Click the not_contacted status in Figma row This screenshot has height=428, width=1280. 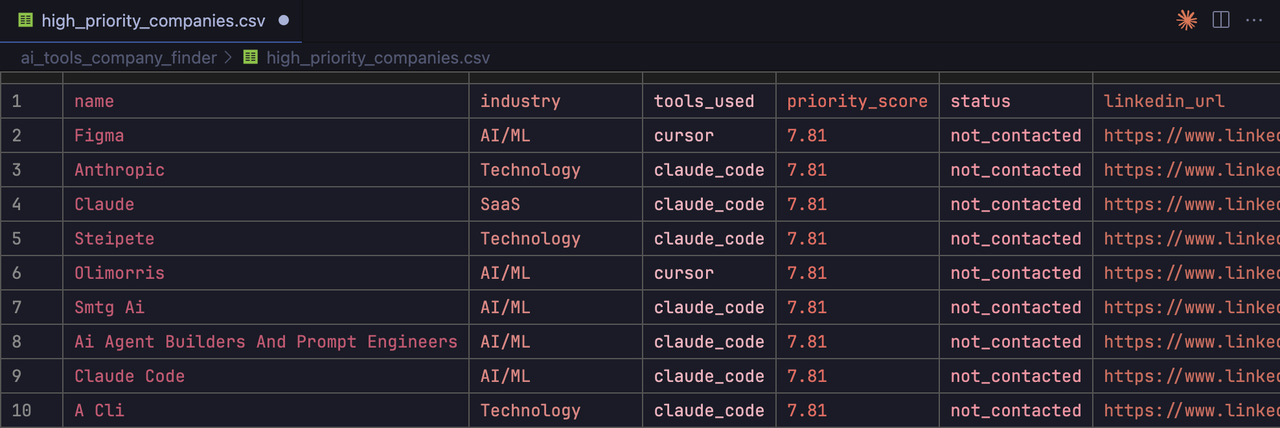pos(1016,135)
